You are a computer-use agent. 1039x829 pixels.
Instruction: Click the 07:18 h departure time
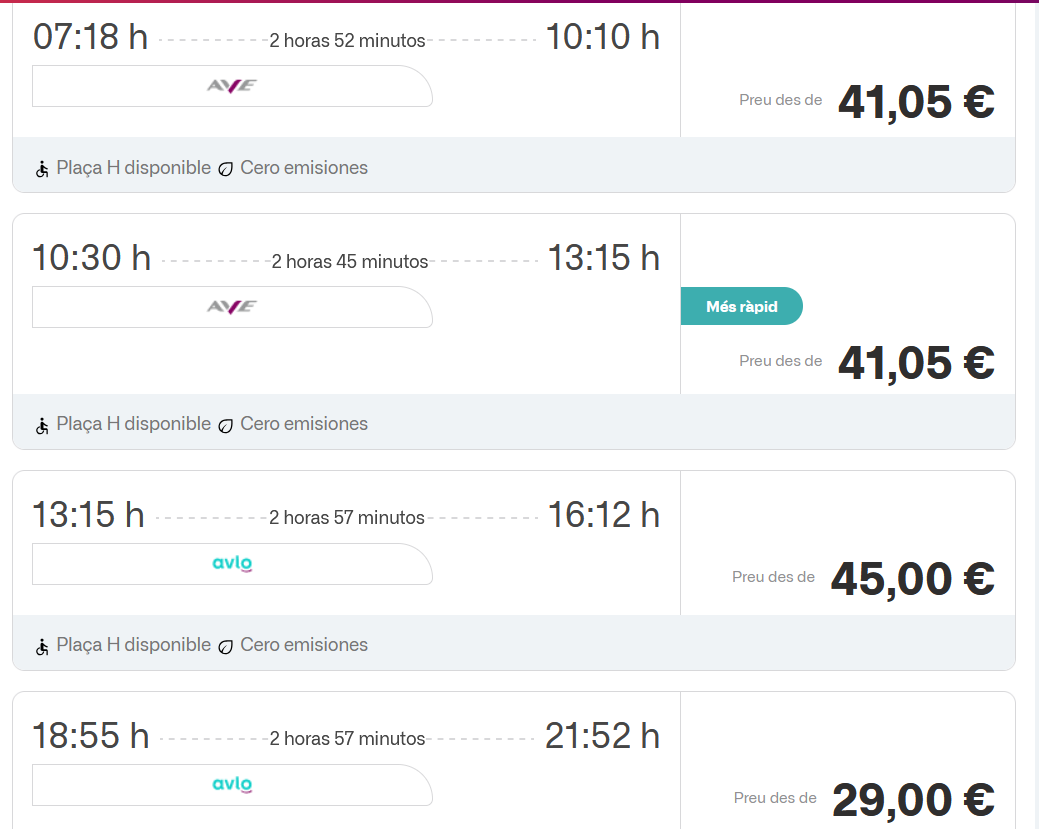pos(90,37)
